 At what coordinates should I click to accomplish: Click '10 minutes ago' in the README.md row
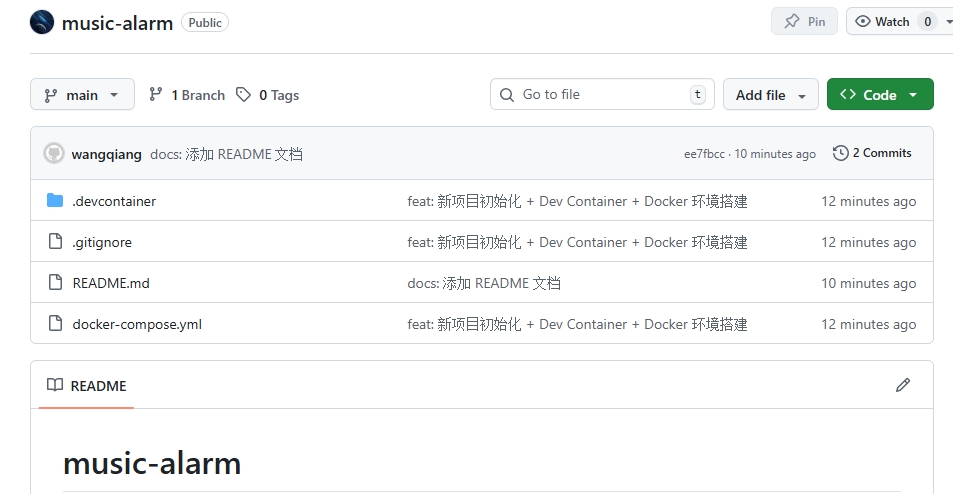point(869,283)
